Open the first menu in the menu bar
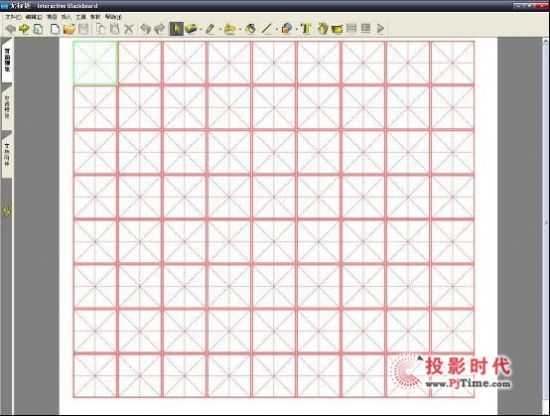This screenshot has height=416, width=550. 13,17
